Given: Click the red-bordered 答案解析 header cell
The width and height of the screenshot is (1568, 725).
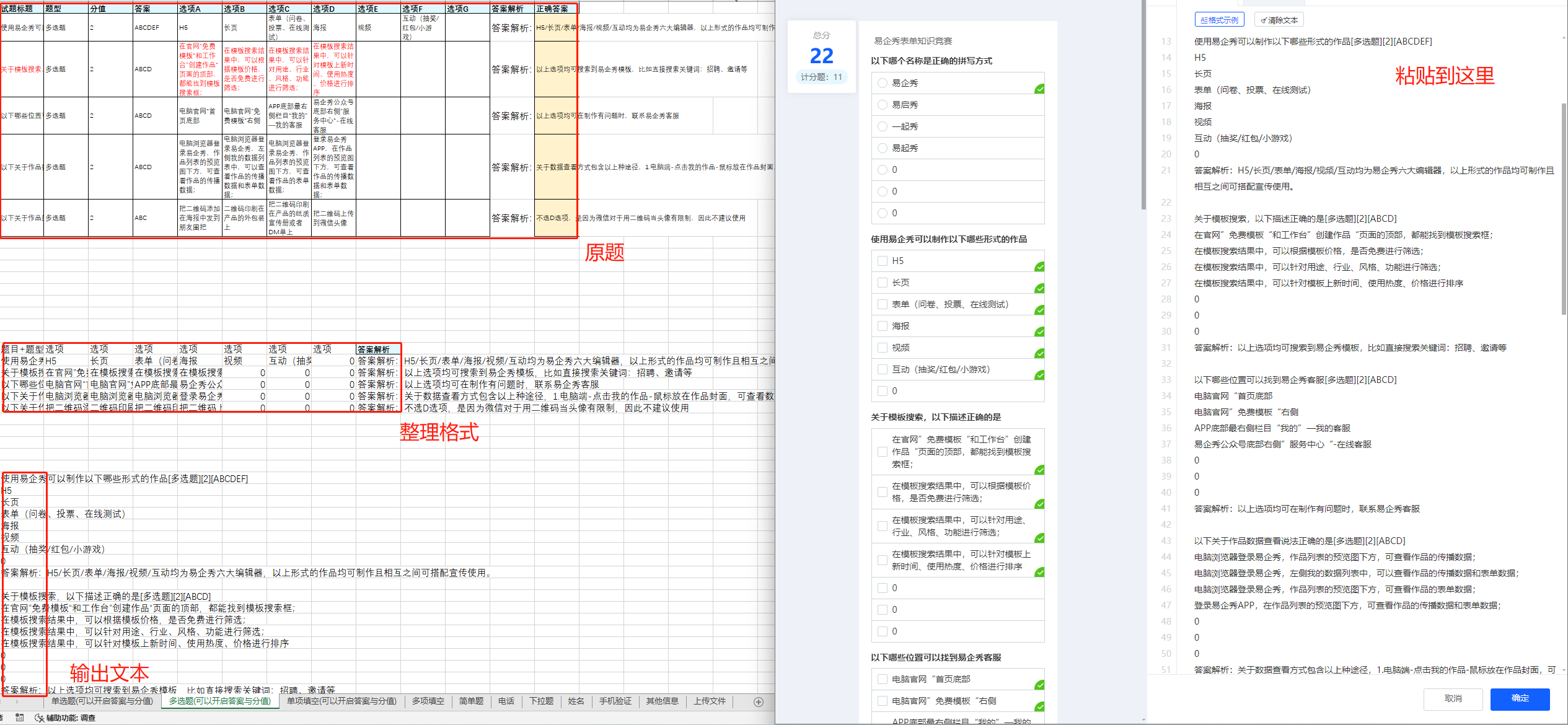Looking at the screenshot, I should [379, 349].
